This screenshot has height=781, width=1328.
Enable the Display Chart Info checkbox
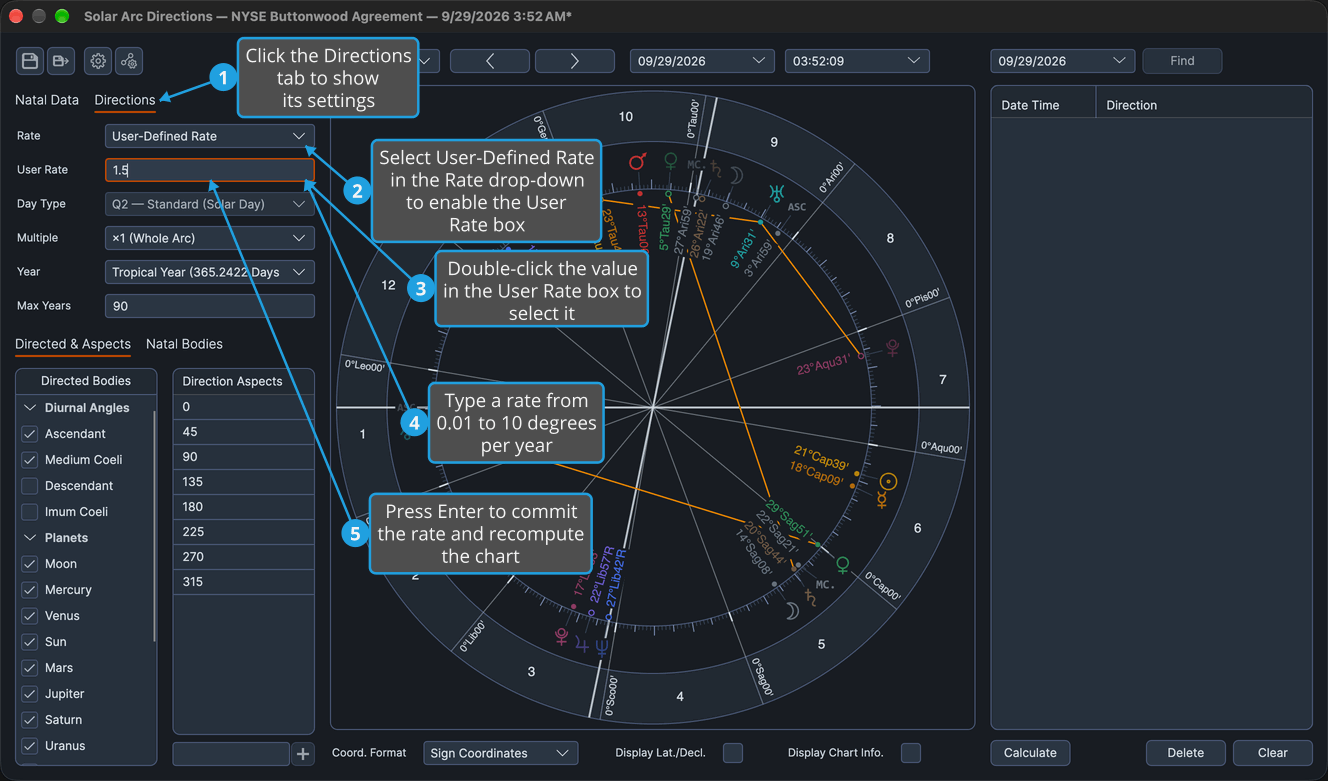(x=910, y=753)
